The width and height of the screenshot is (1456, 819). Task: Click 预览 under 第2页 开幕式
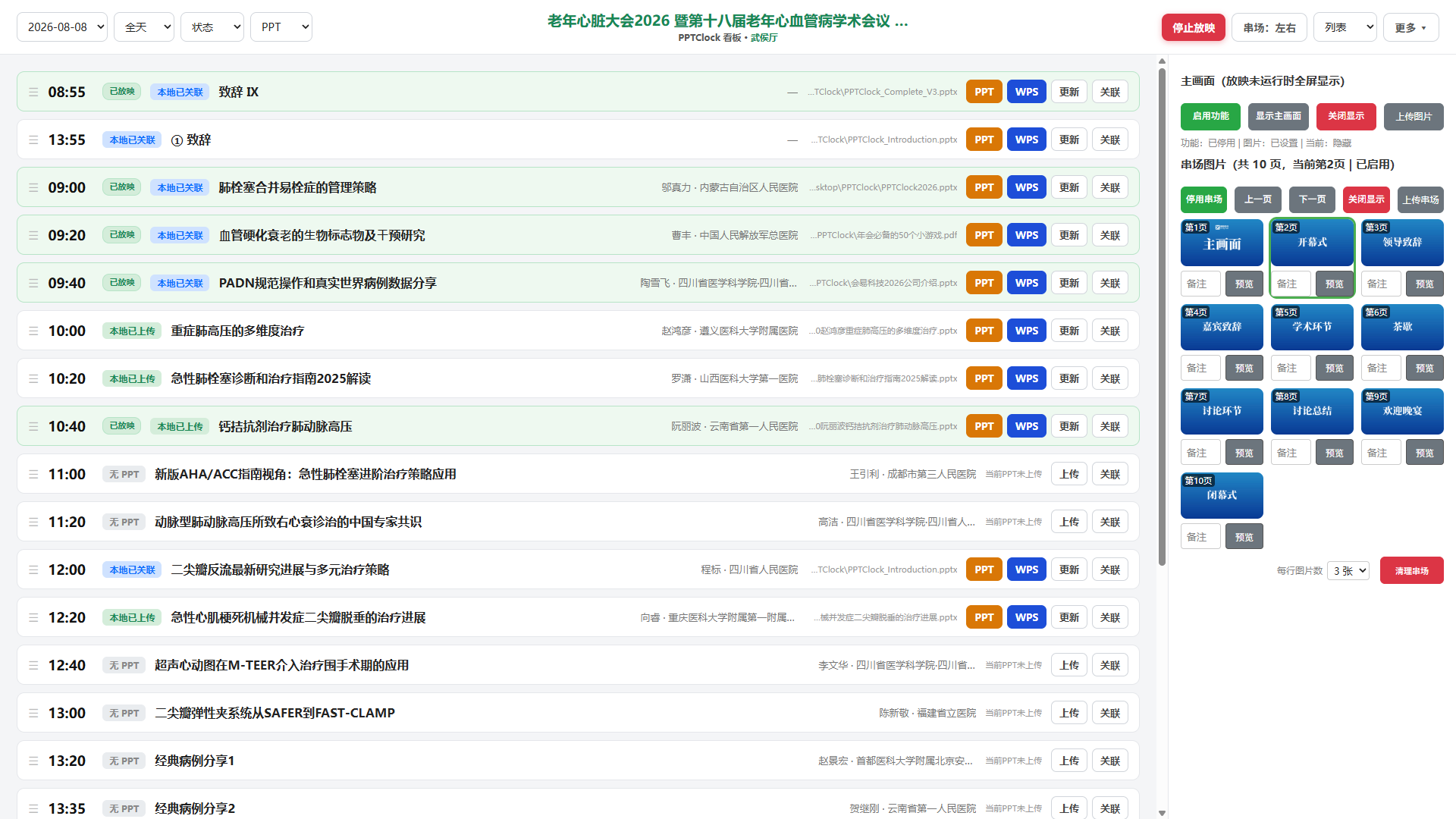click(1335, 284)
